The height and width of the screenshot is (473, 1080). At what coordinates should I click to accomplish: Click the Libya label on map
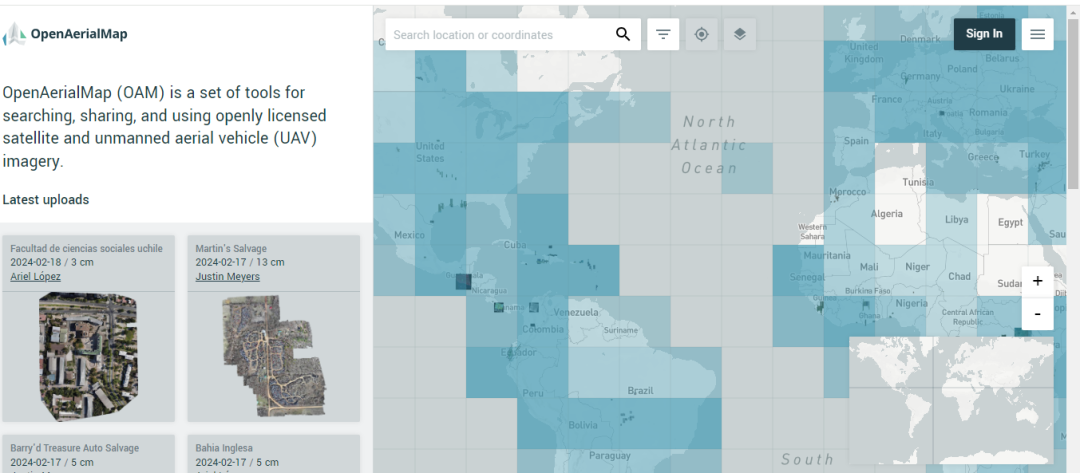tap(956, 220)
